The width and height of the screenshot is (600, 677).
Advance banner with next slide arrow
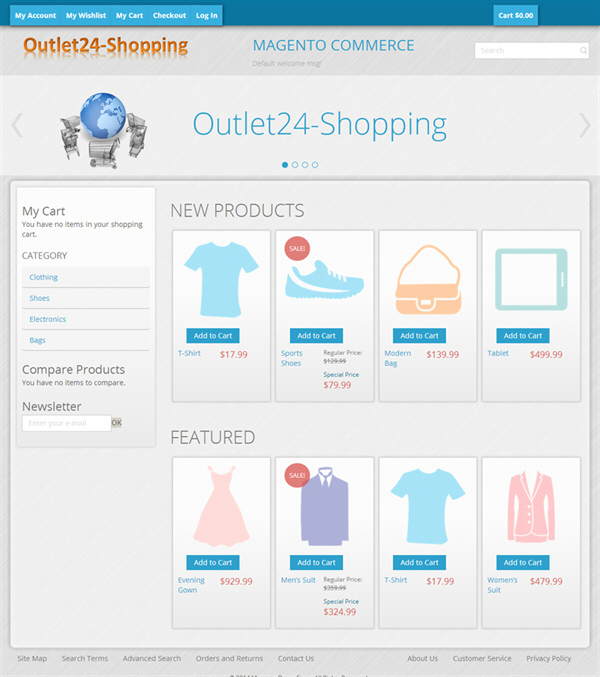tap(584, 125)
